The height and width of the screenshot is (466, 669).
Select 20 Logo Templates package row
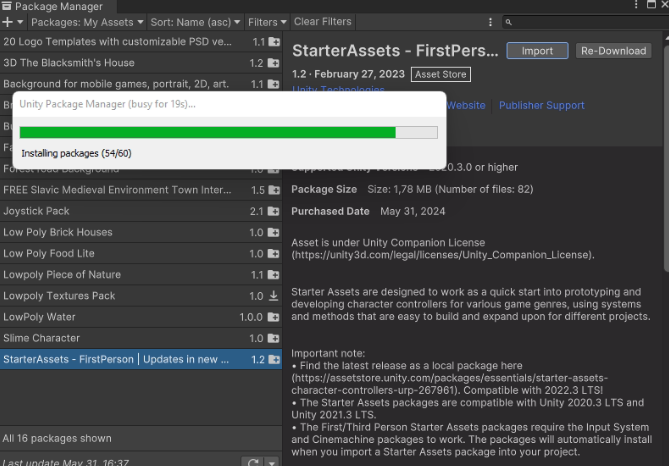click(x=141, y=42)
